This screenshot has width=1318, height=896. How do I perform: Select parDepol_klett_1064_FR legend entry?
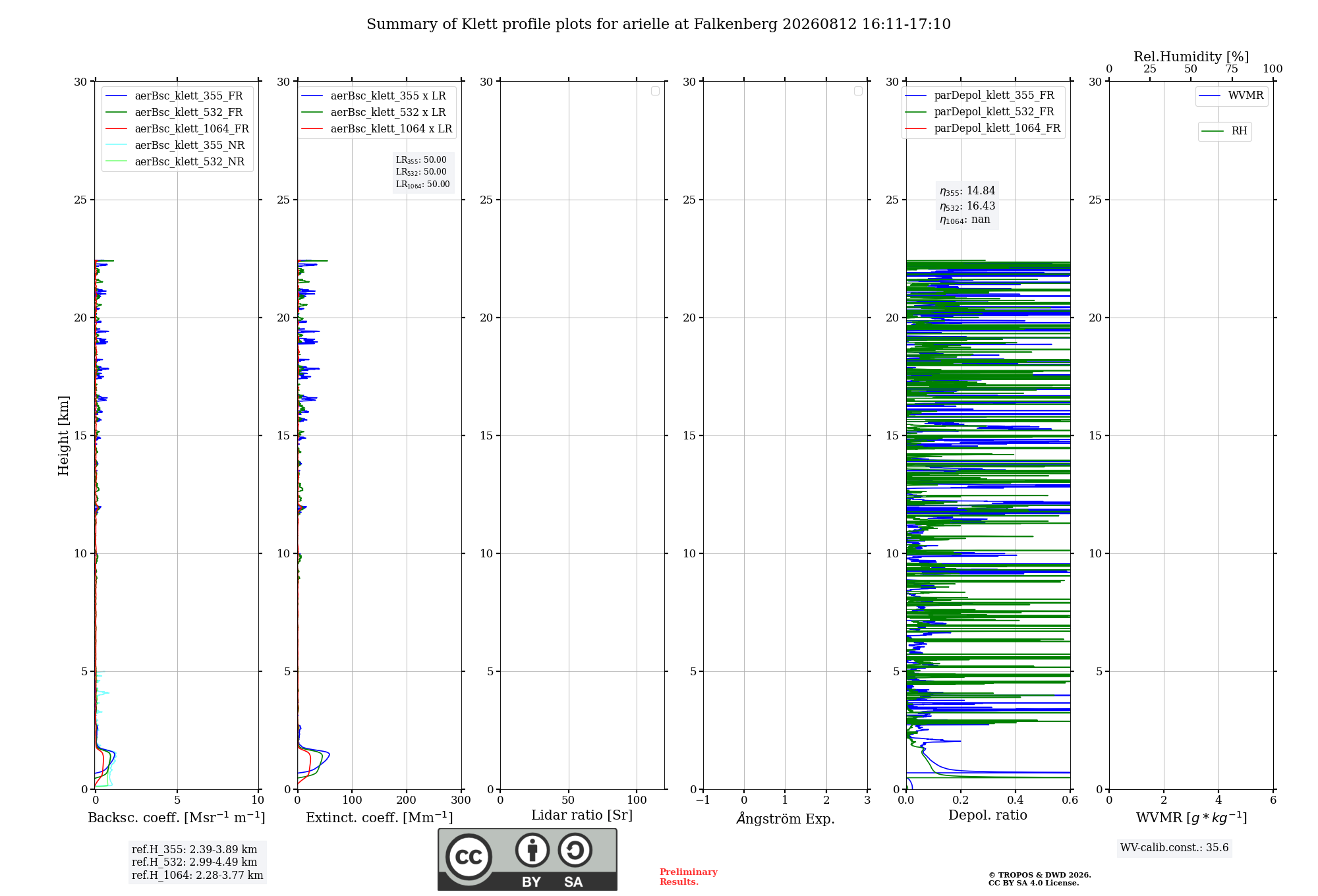tap(983, 128)
